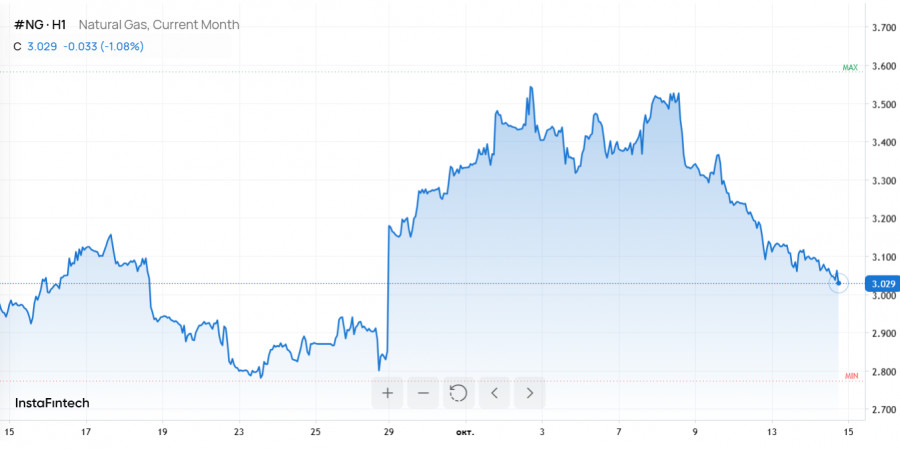This screenshot has width=900, height=449.
Task: Reset the chart view
Action: point(458,393)
